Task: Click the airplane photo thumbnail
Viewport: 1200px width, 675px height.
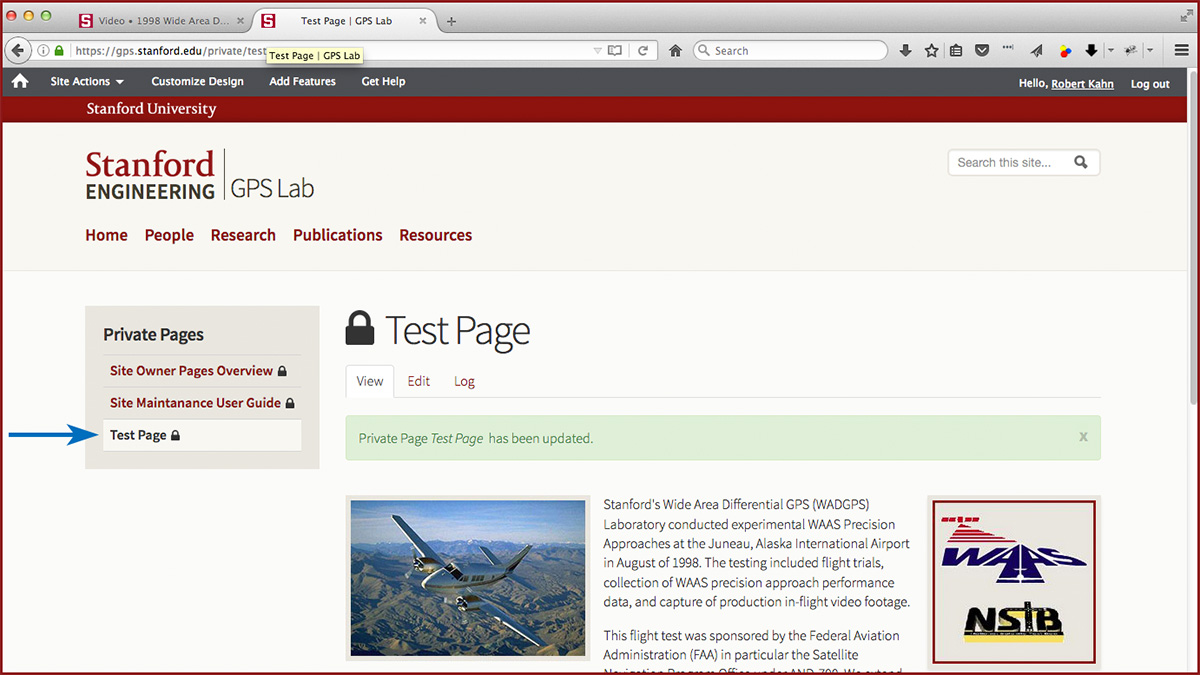Action: [468, 578]
